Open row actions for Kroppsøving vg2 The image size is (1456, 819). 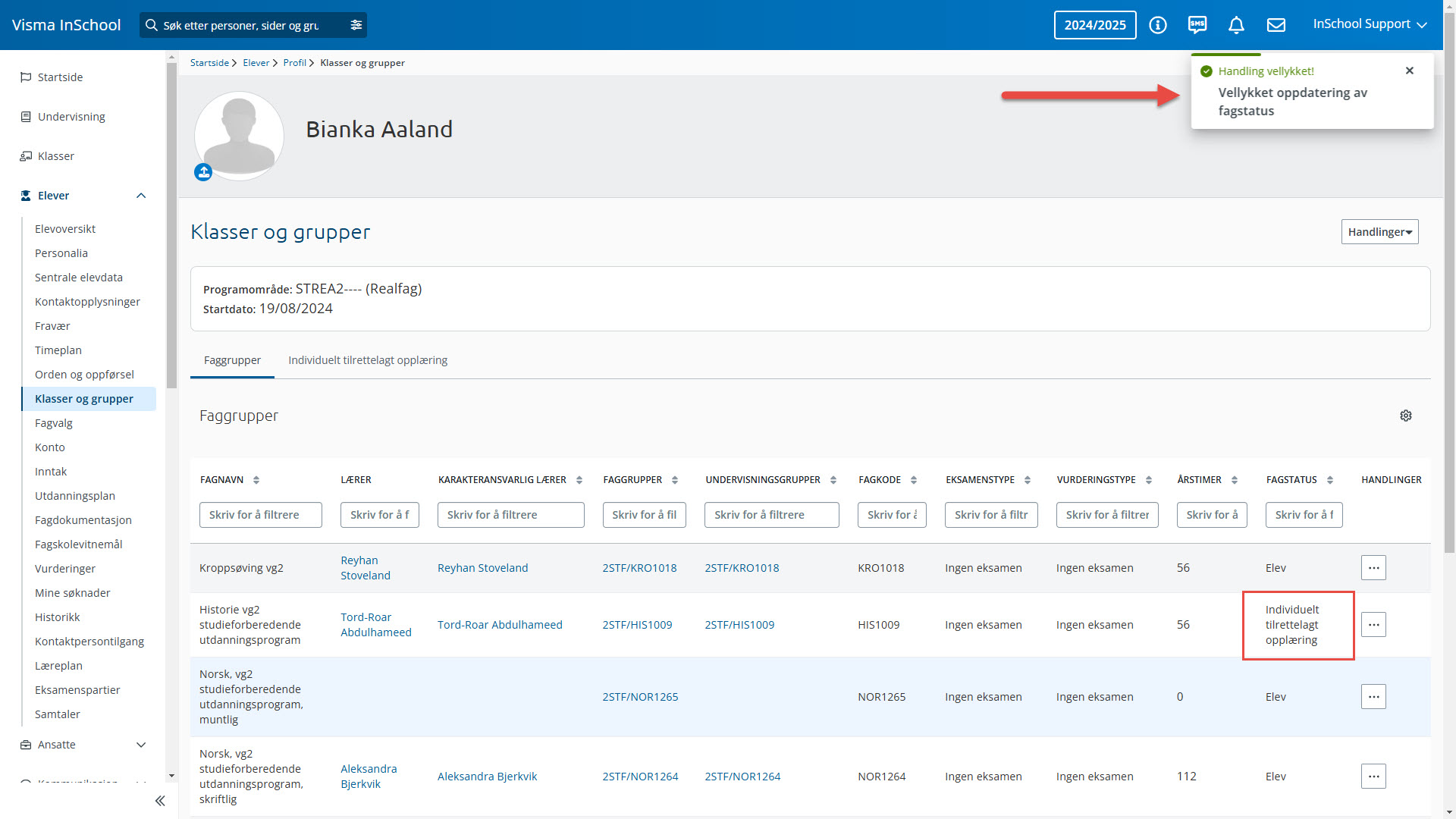(1373, 568)
